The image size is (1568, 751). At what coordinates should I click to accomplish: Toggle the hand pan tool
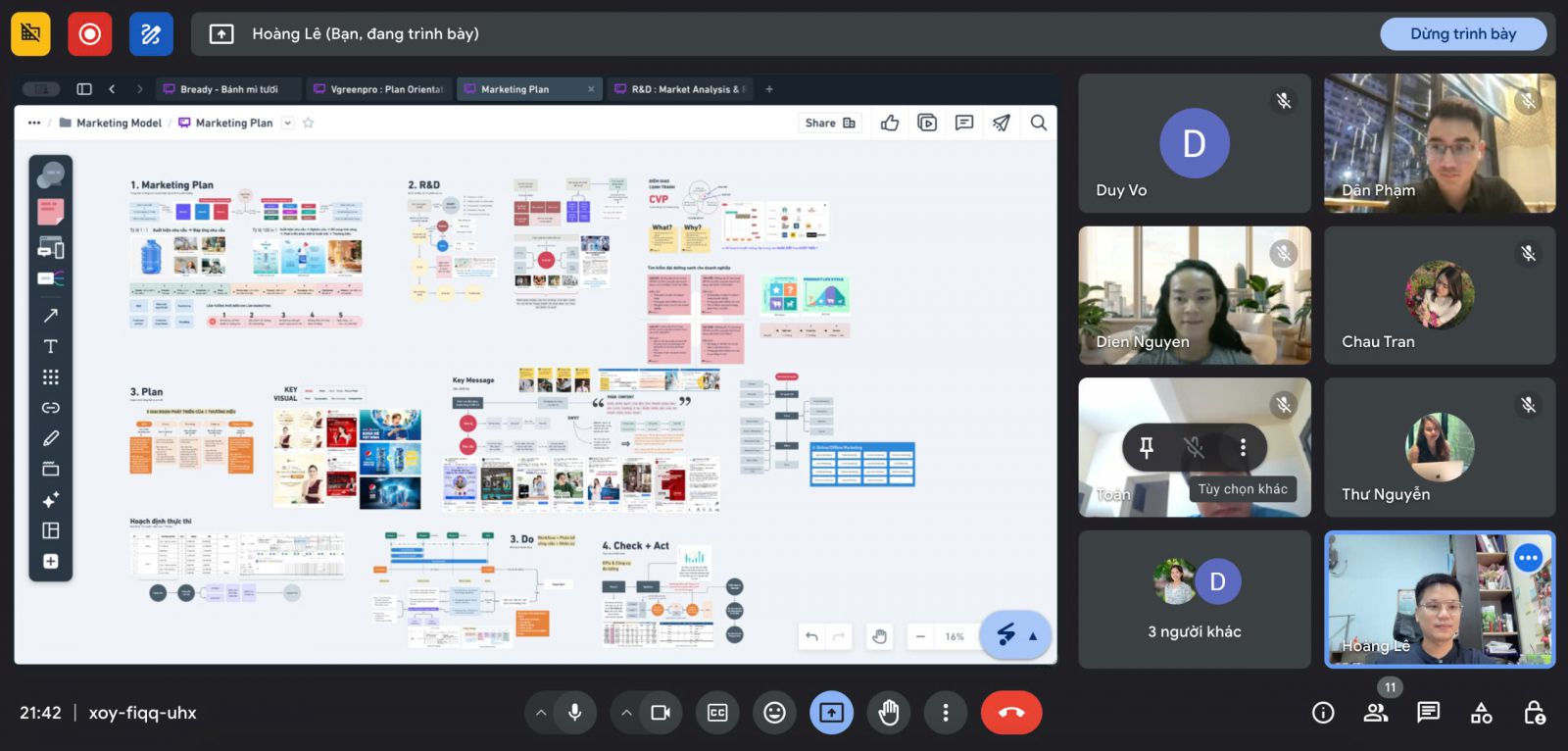[880, 636]
